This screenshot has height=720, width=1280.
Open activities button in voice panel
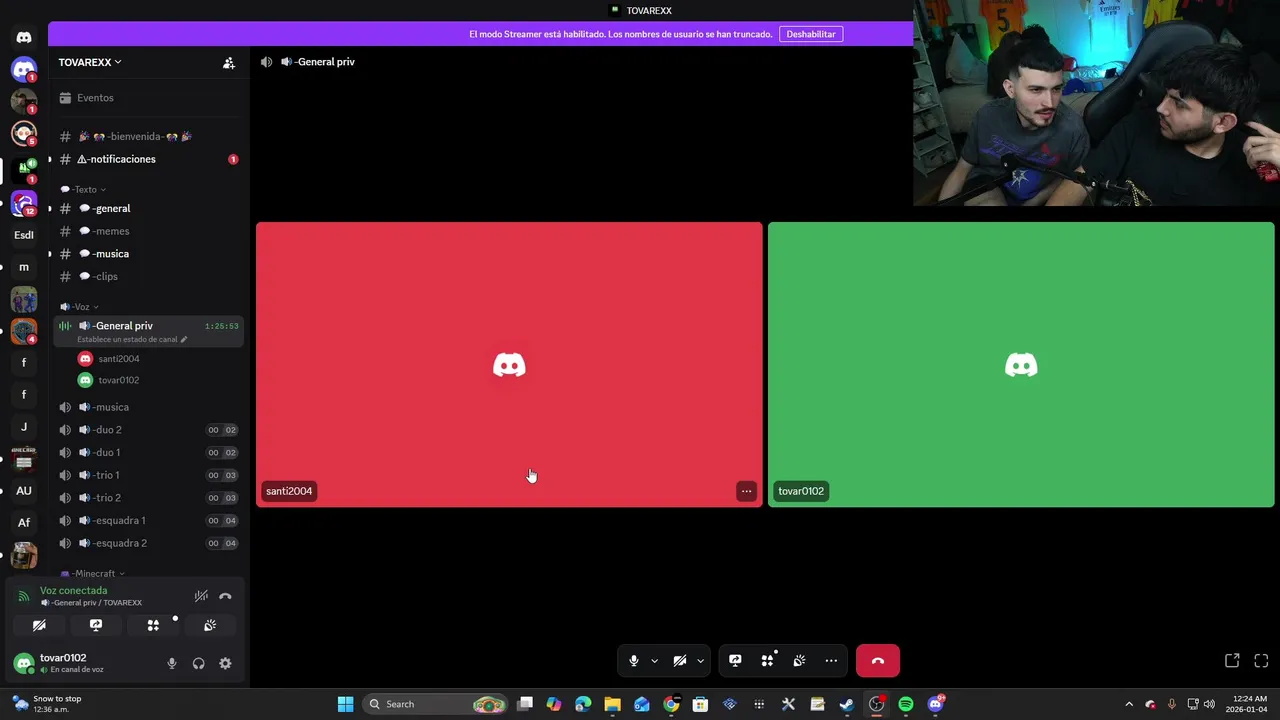153,625
